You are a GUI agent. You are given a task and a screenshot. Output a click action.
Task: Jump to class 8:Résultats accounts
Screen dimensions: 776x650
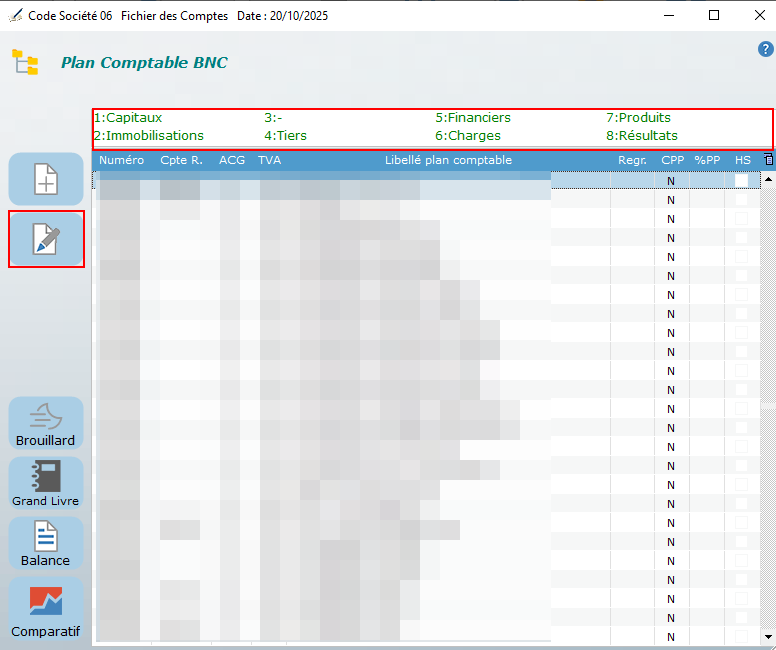tap(642, 136)
